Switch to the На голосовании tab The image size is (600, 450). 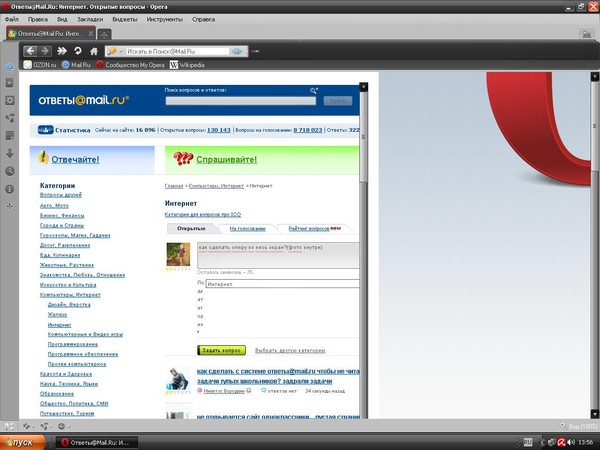248,228
